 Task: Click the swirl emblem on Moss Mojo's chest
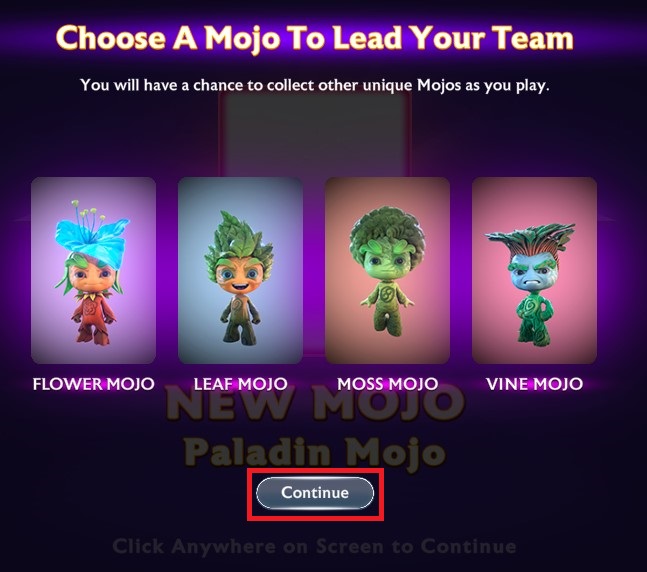click(x=387, y=295)
